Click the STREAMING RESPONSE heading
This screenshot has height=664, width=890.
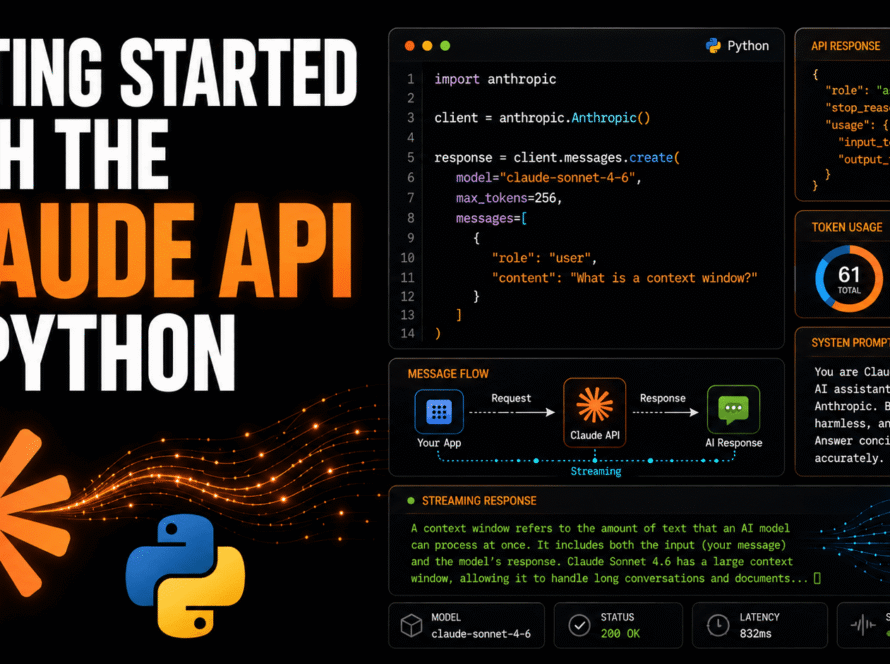tap(479, 501)
